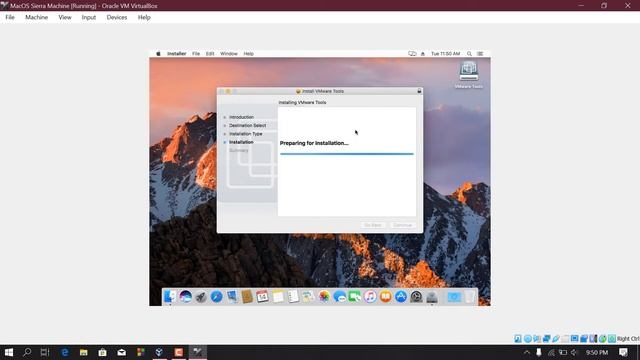Image resolution: width=640 pixels, height=360 pixels.
Task: Open Finder in the macOS dock
Action: pos(170,297)
